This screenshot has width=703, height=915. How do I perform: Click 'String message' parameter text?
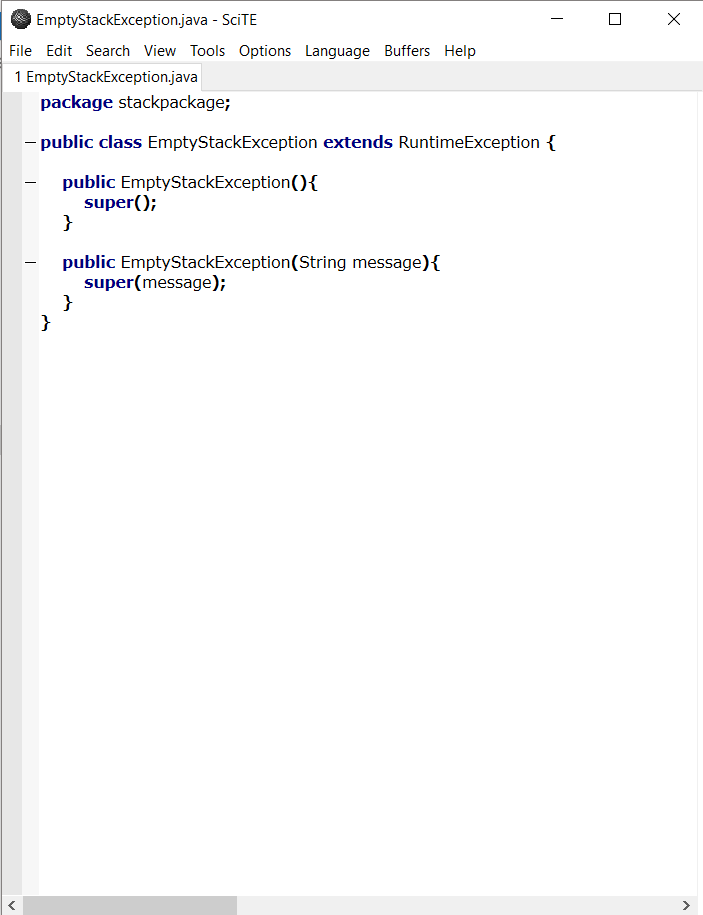(x=360, y=263)
